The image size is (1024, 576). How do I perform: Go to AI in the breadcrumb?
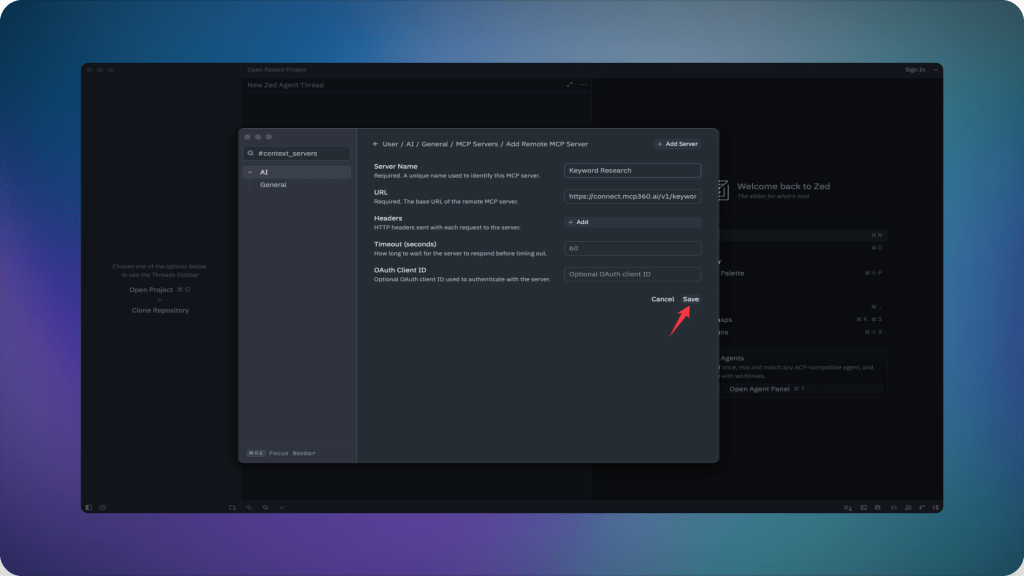(410, 144)
